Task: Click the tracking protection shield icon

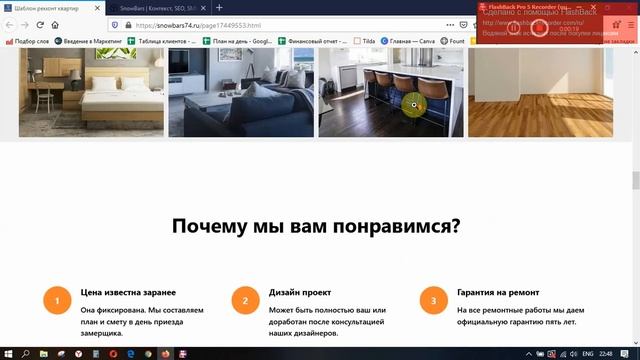Action: pos(115,25)
